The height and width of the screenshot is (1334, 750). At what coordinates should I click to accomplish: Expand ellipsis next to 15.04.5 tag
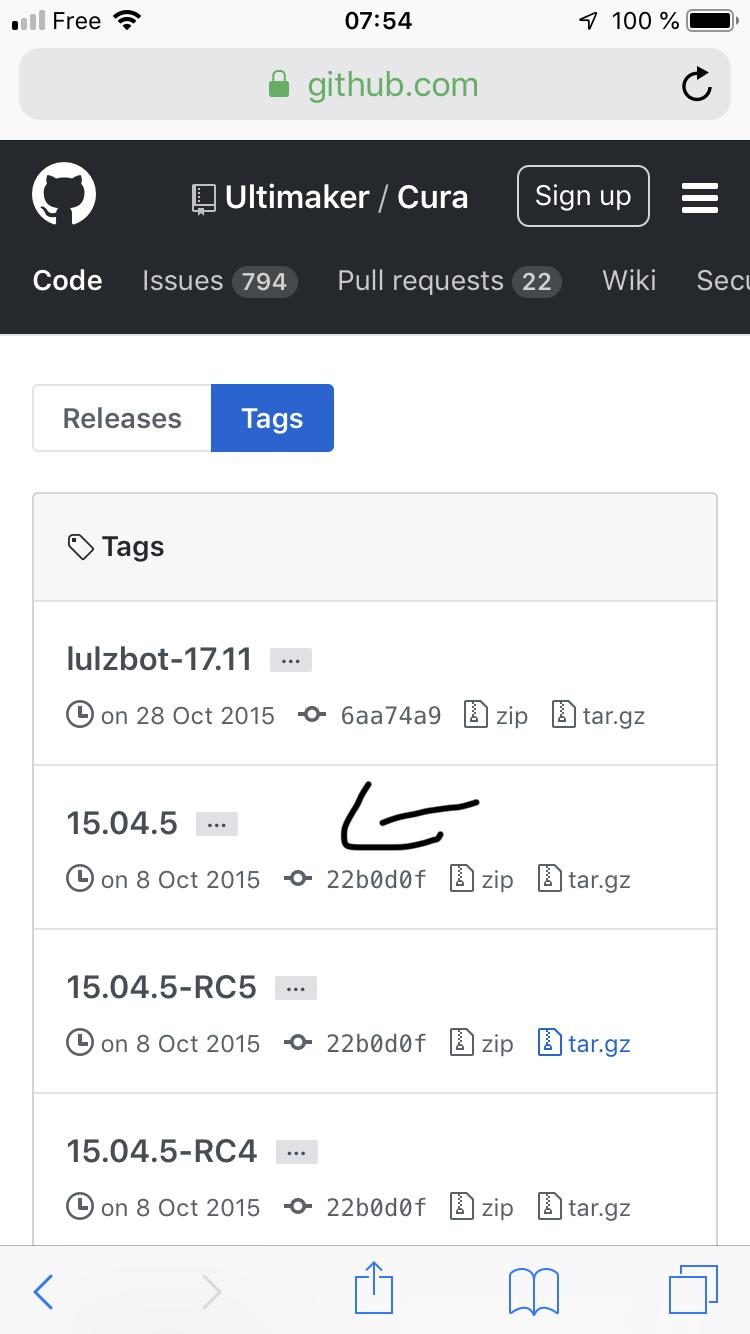[217, 824]
